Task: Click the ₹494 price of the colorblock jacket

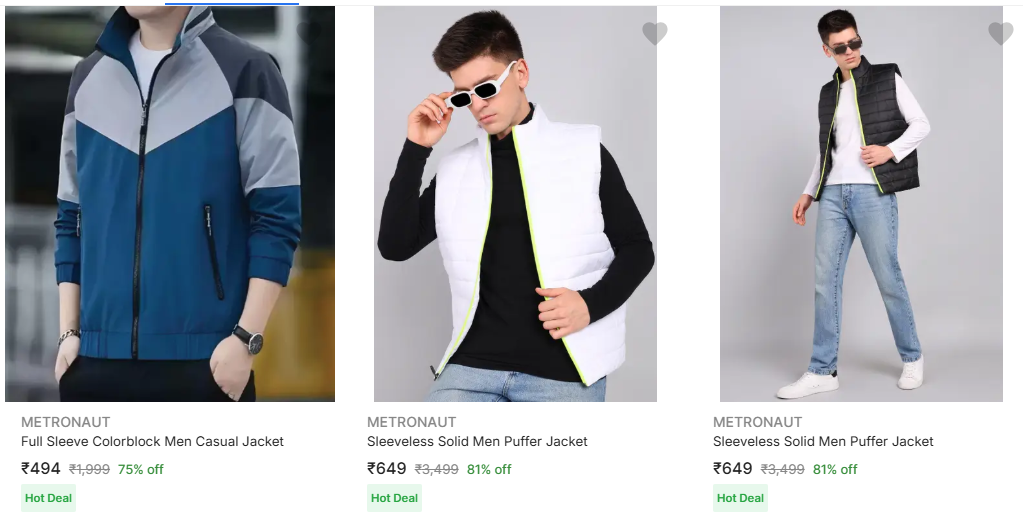Action: [41, 468]
